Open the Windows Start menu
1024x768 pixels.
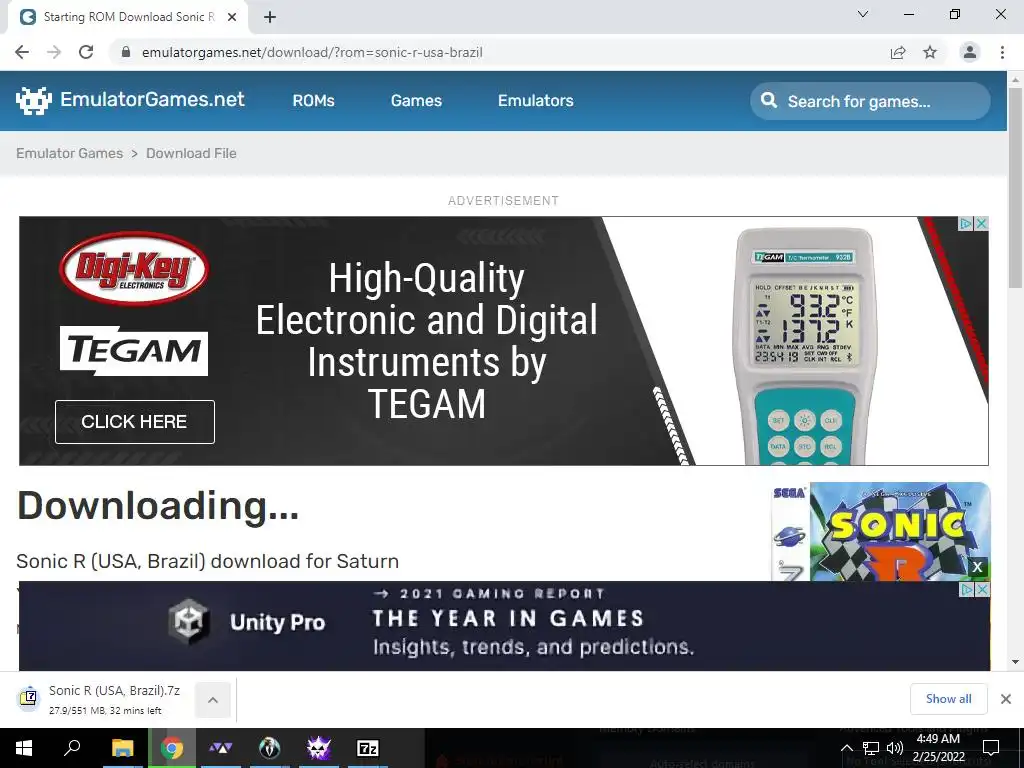24,748
